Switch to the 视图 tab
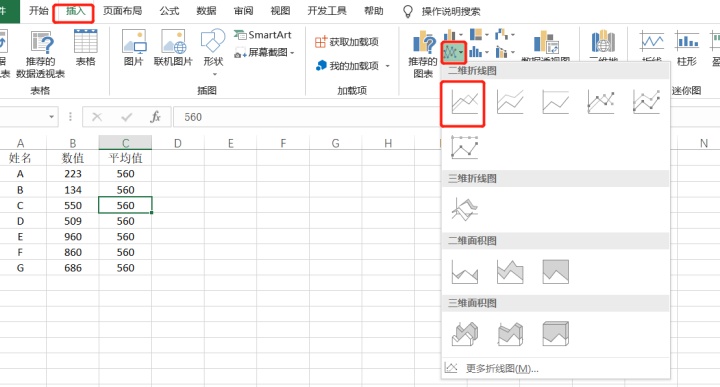Screen dimensions: 720x387 (x=280, y=11)
